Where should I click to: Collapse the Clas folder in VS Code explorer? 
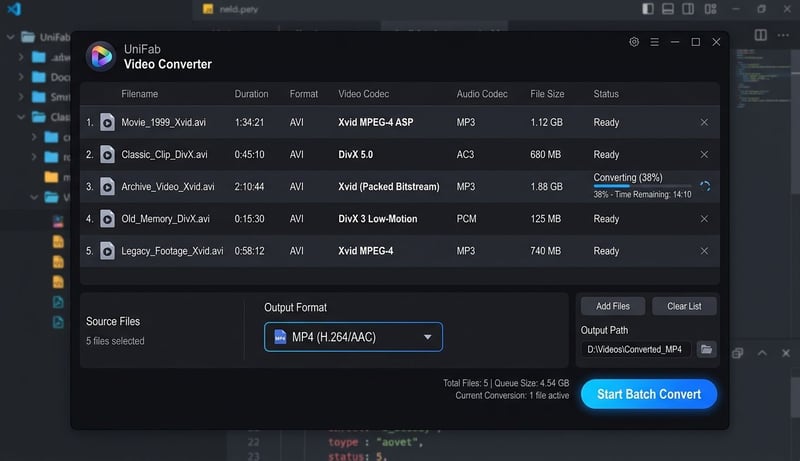(x=21, y=117)
